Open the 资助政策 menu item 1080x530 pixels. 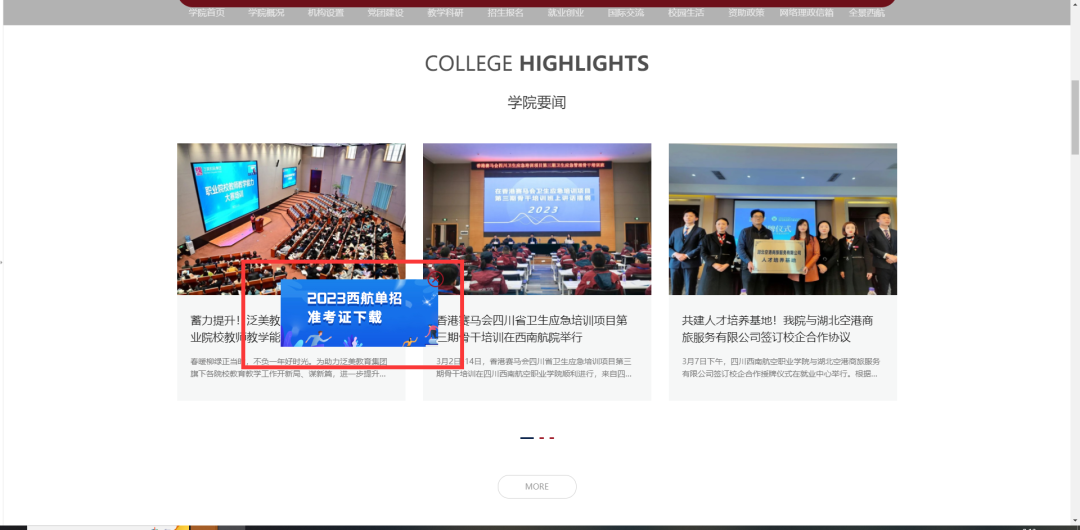point(746,13)
